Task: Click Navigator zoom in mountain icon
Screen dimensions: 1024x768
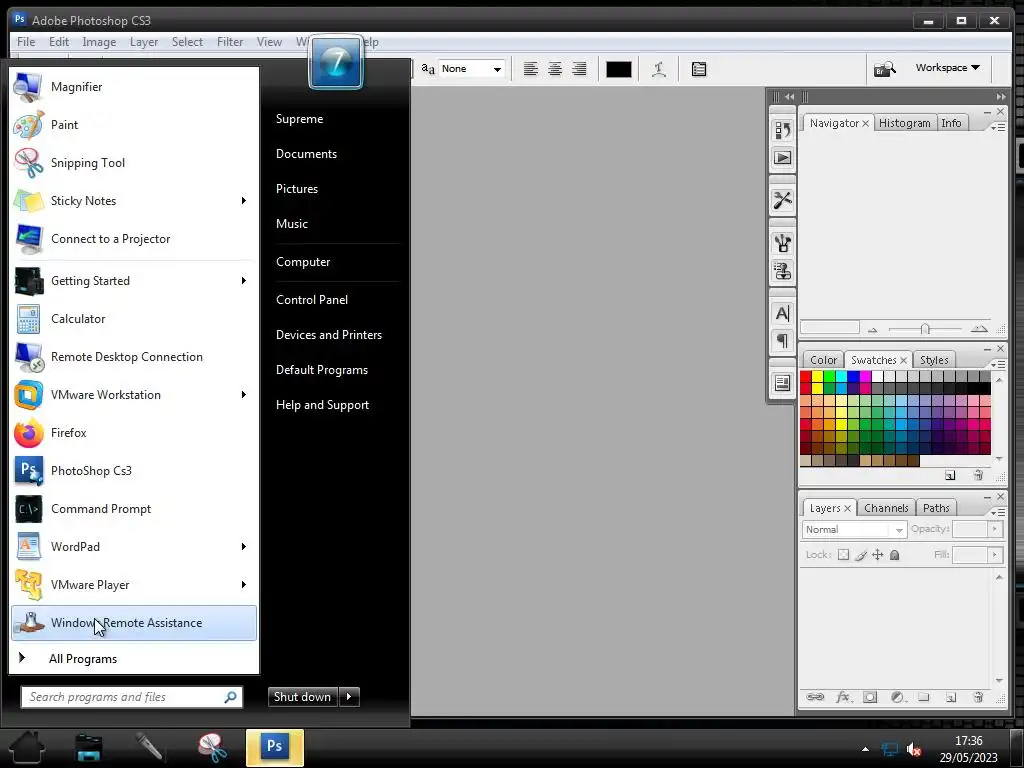Action: (x=979, y=328)
